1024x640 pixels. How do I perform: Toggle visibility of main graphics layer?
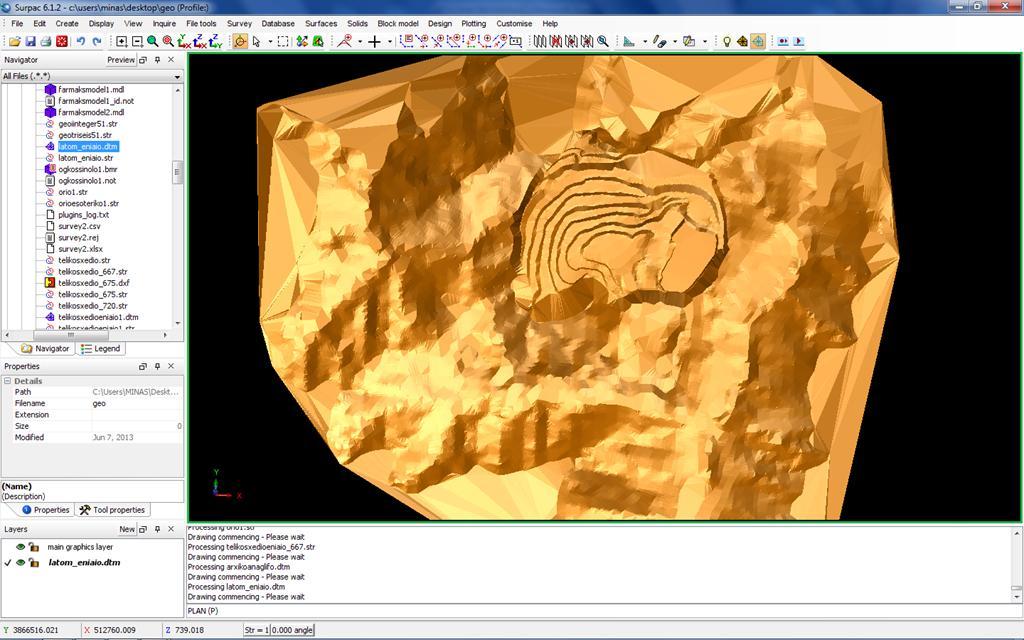tap(21, 547)
